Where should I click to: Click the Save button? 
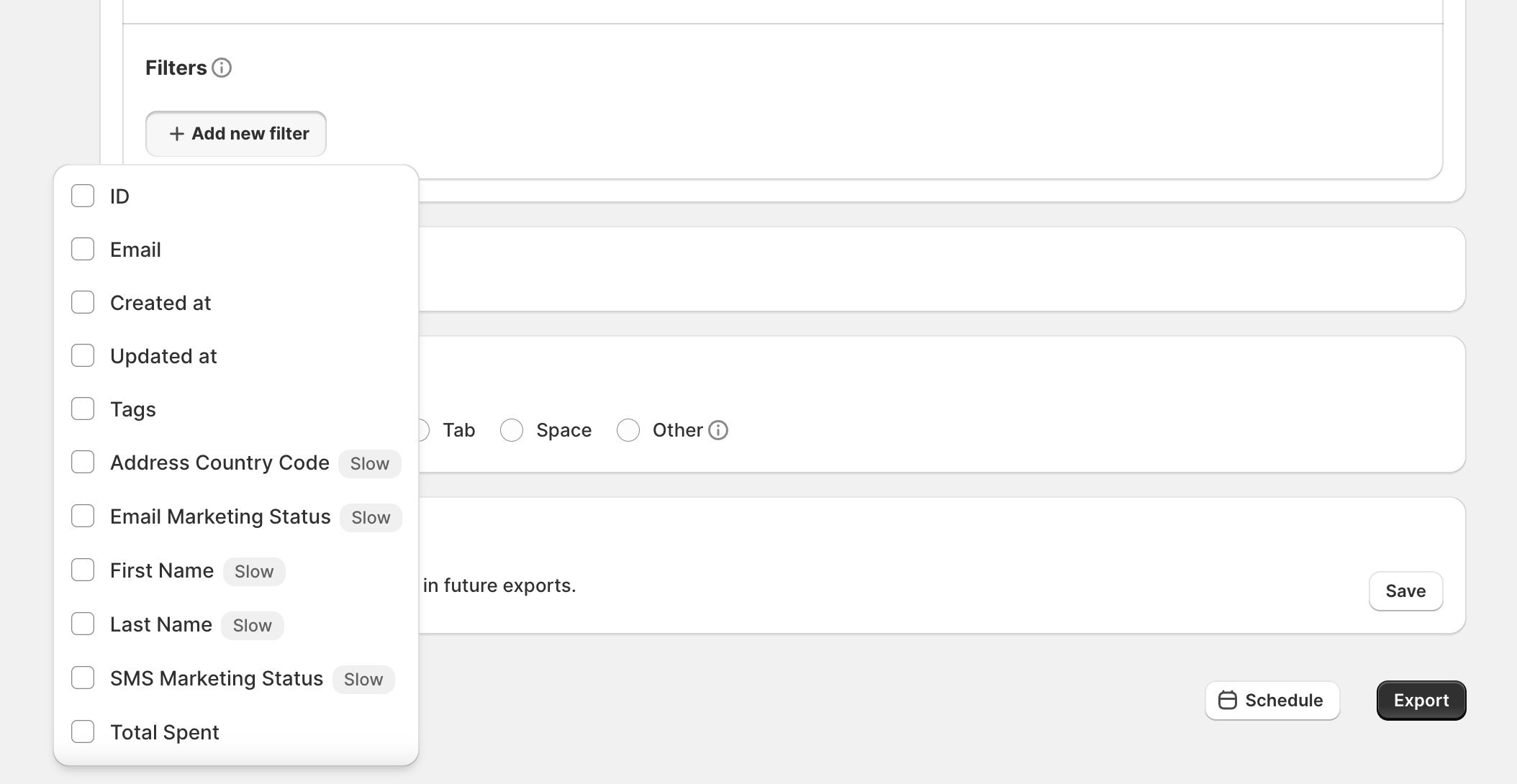pyautogui.click(x=1405, y=591)
